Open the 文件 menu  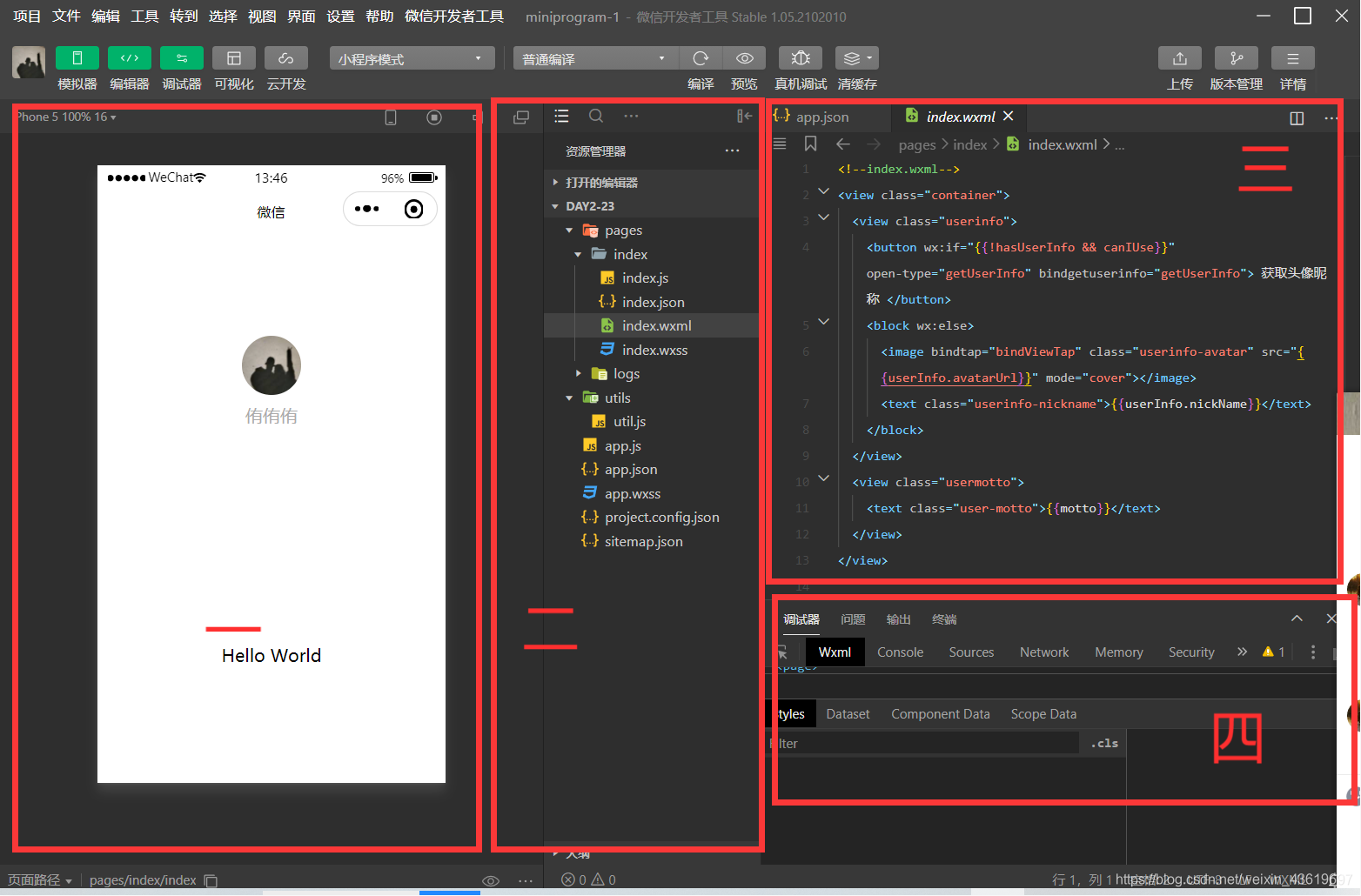pos(66,17)
